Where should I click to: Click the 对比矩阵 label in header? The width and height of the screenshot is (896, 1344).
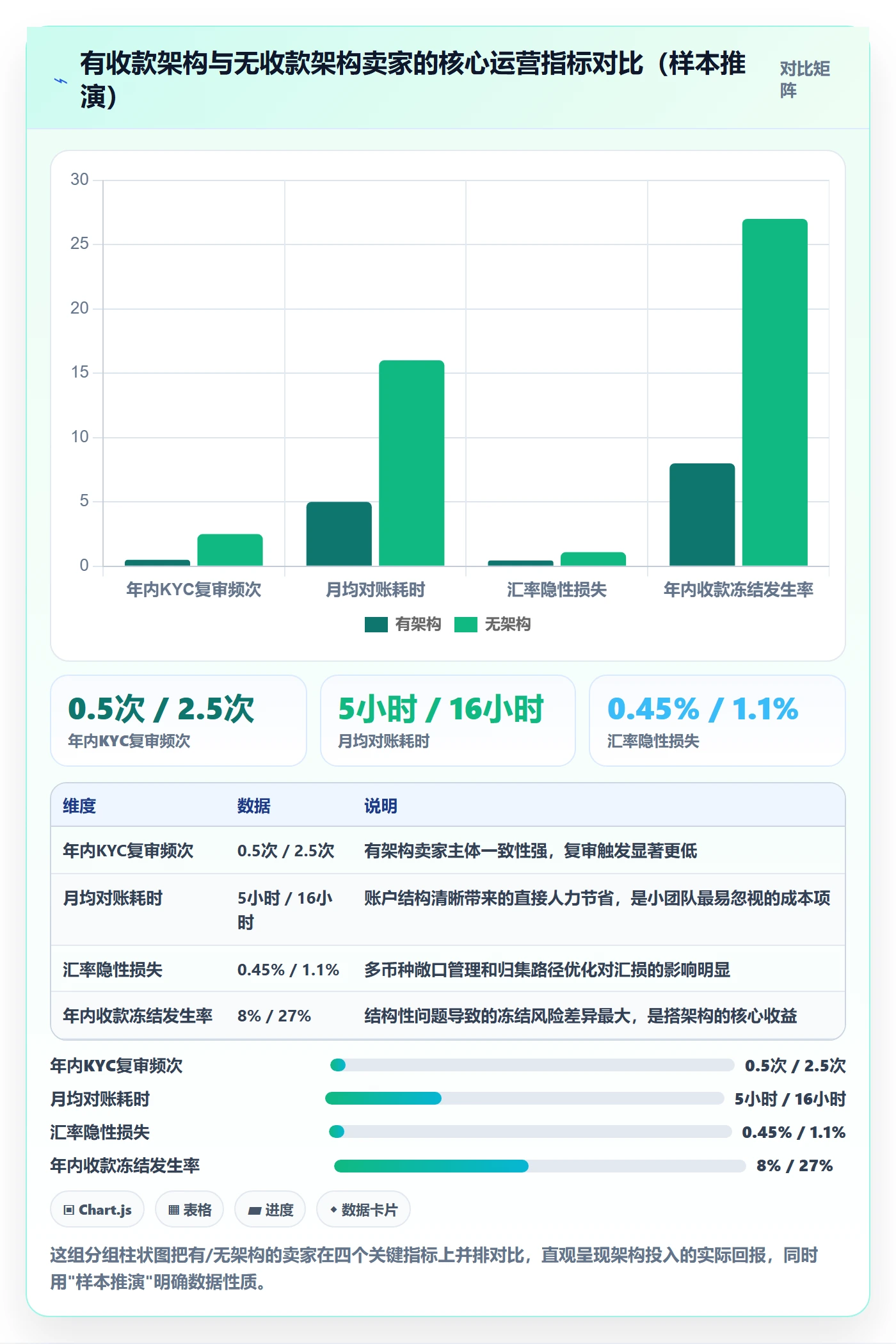tap(804, 79)
